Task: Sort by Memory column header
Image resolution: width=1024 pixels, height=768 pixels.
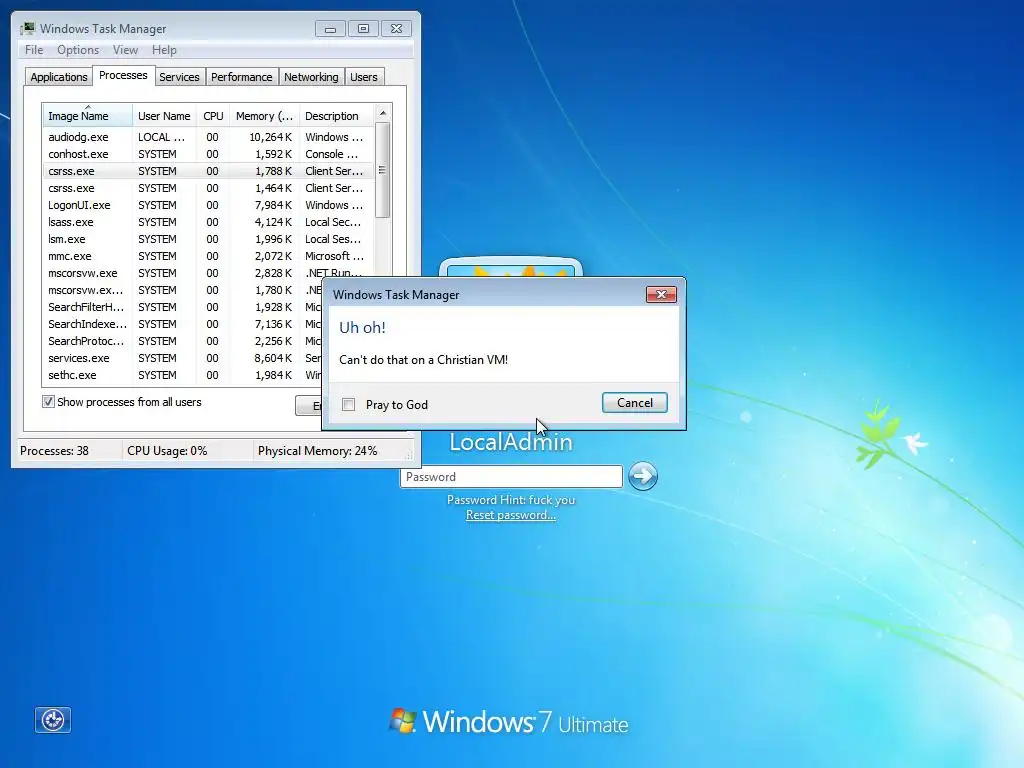Action: click(264, 116)
